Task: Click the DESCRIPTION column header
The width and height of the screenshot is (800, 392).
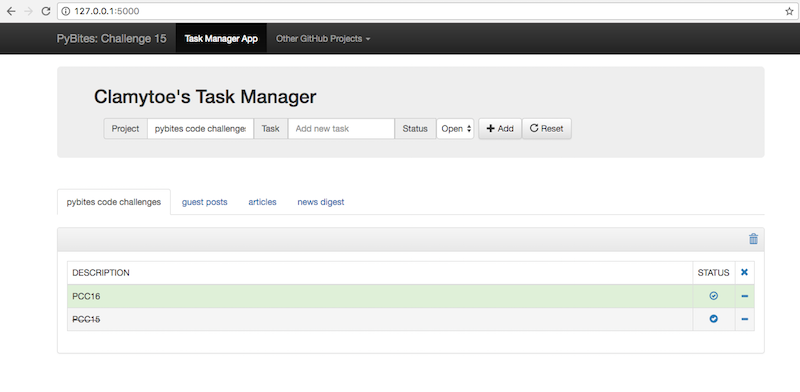Action: pyautogui.click(x=101, y=273)
